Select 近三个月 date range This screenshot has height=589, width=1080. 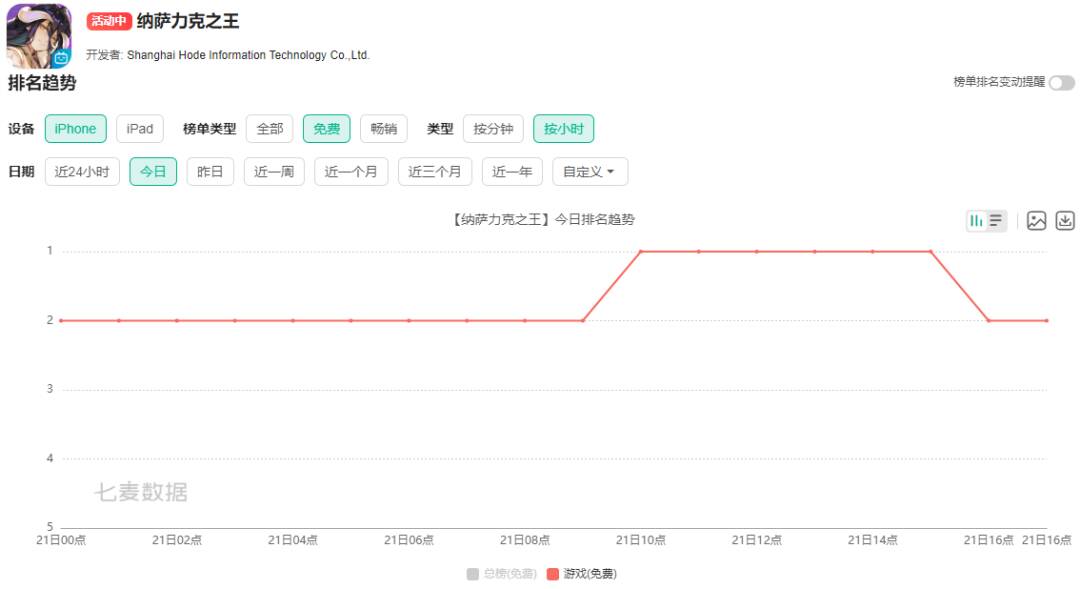click(x=435, y=172)
